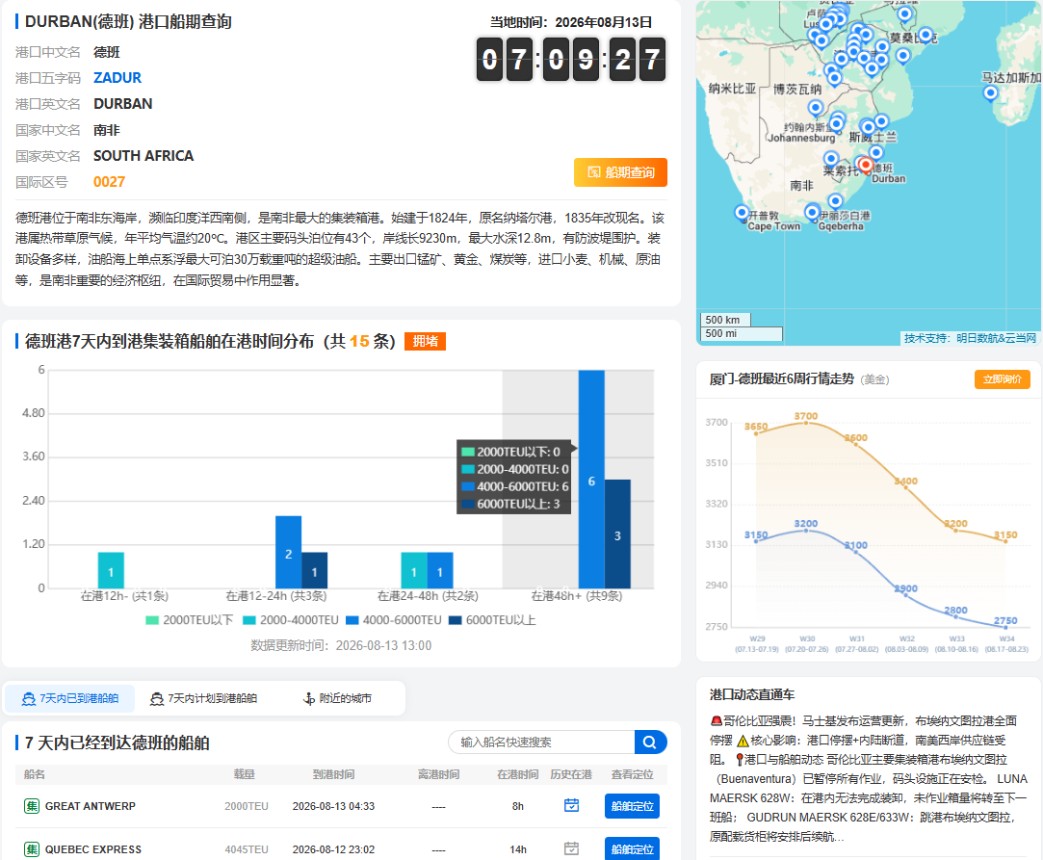The image size is (1043, 860).
Task: Click the Cape Town map marker
Action: (x=742, y=212)
